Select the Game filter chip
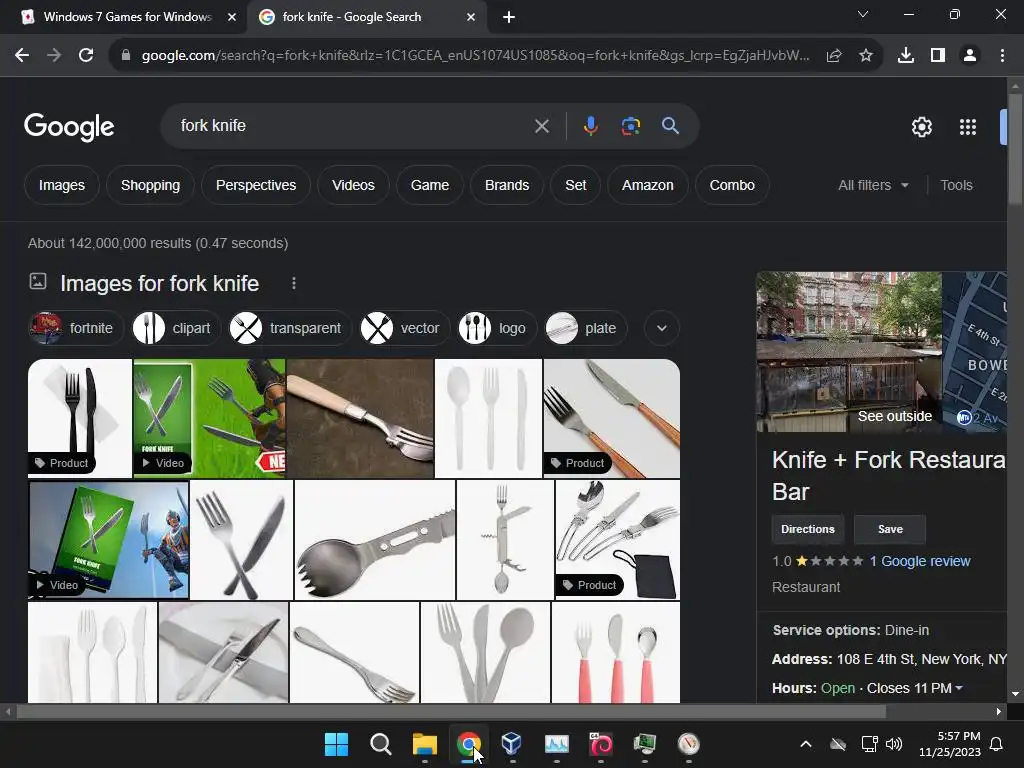Screen dimensions: 1024x768 (430, 185)
